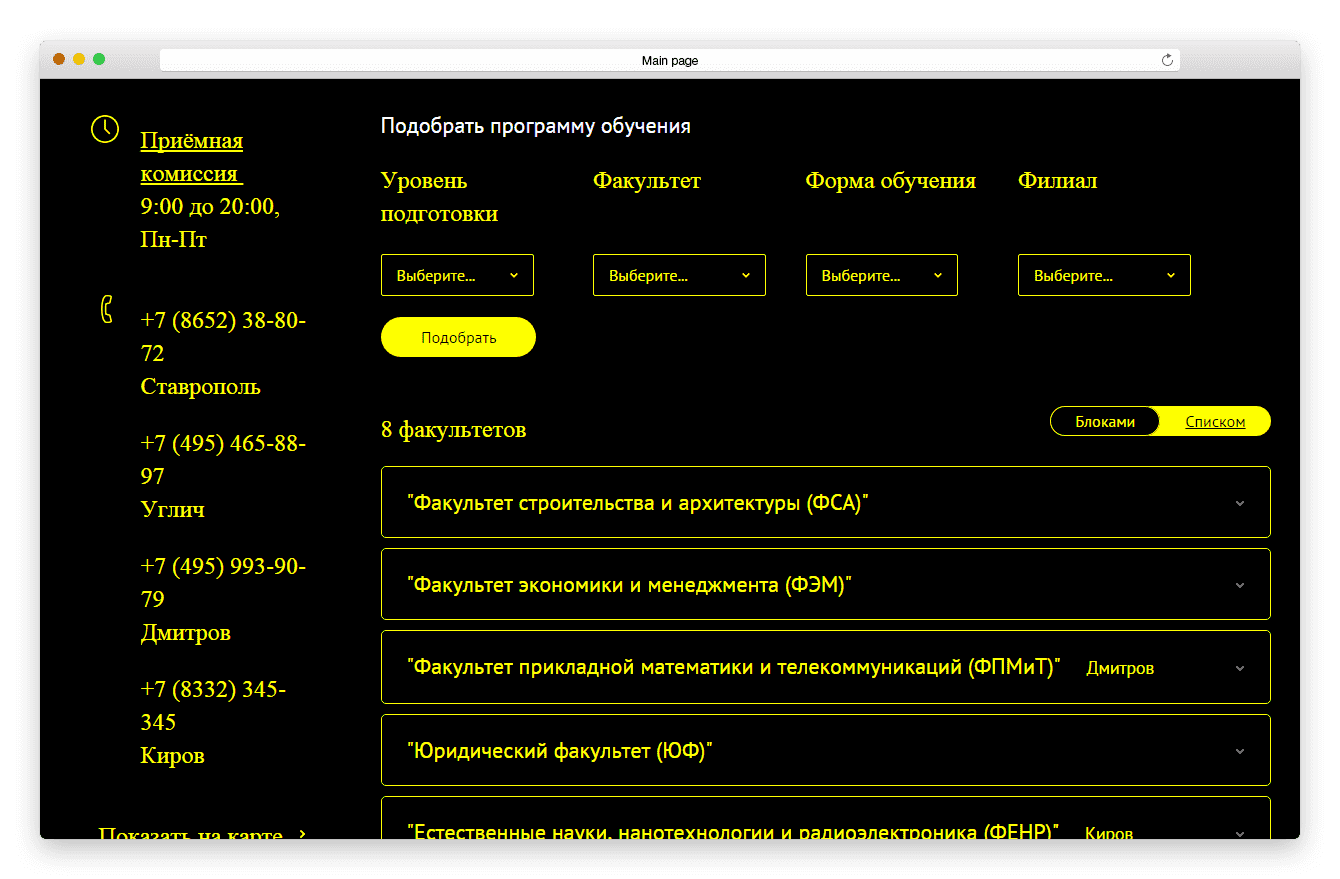
Task: Click the phone handset icon
Action: pyautogui.click(x=106, y=309)
